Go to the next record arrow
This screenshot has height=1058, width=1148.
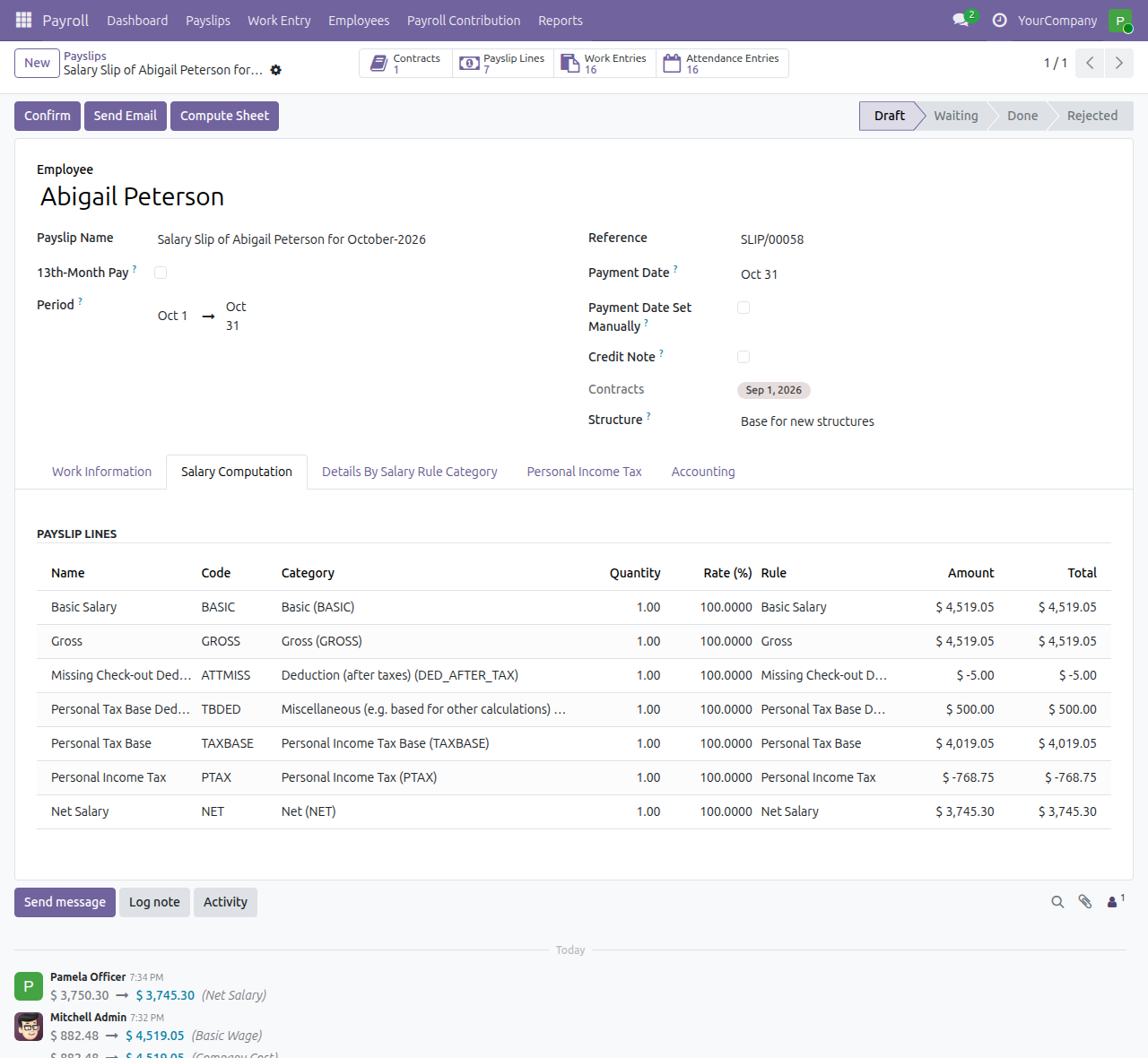coord(1118,63)
